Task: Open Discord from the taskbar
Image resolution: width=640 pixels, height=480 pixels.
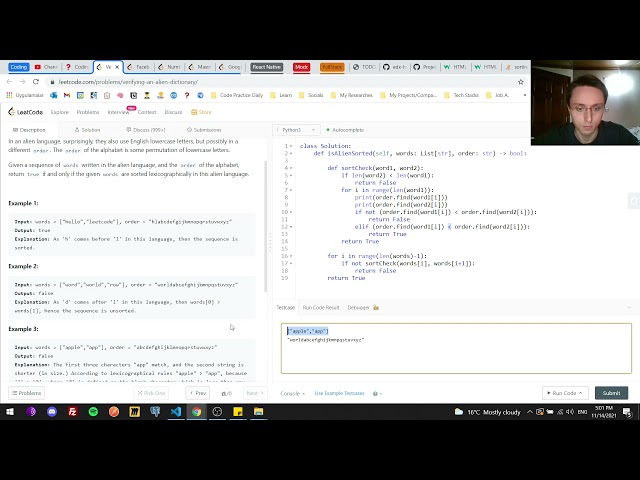Action: tap(52, 412)
